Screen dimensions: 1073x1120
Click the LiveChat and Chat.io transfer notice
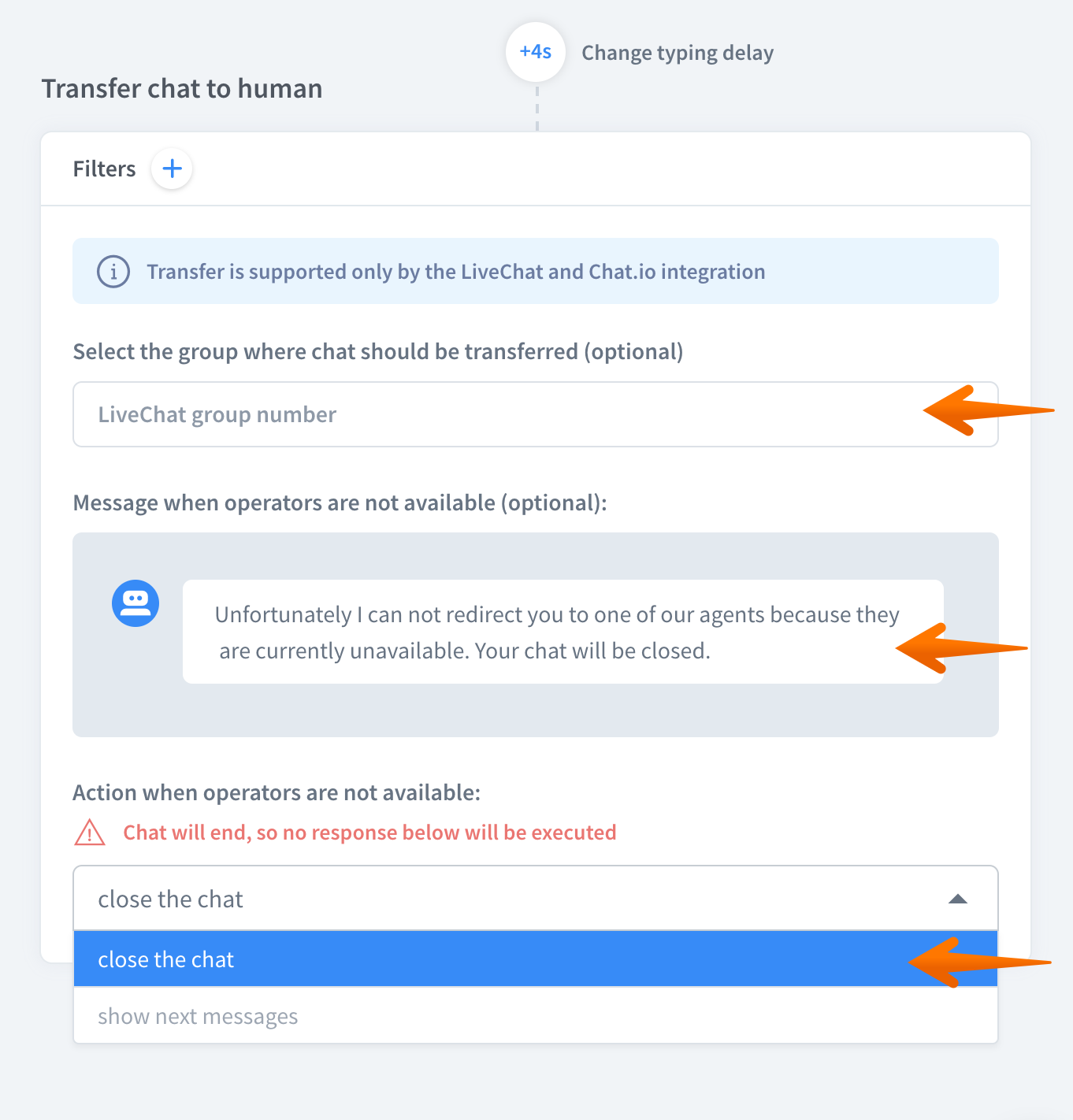(x=456, y=272)
